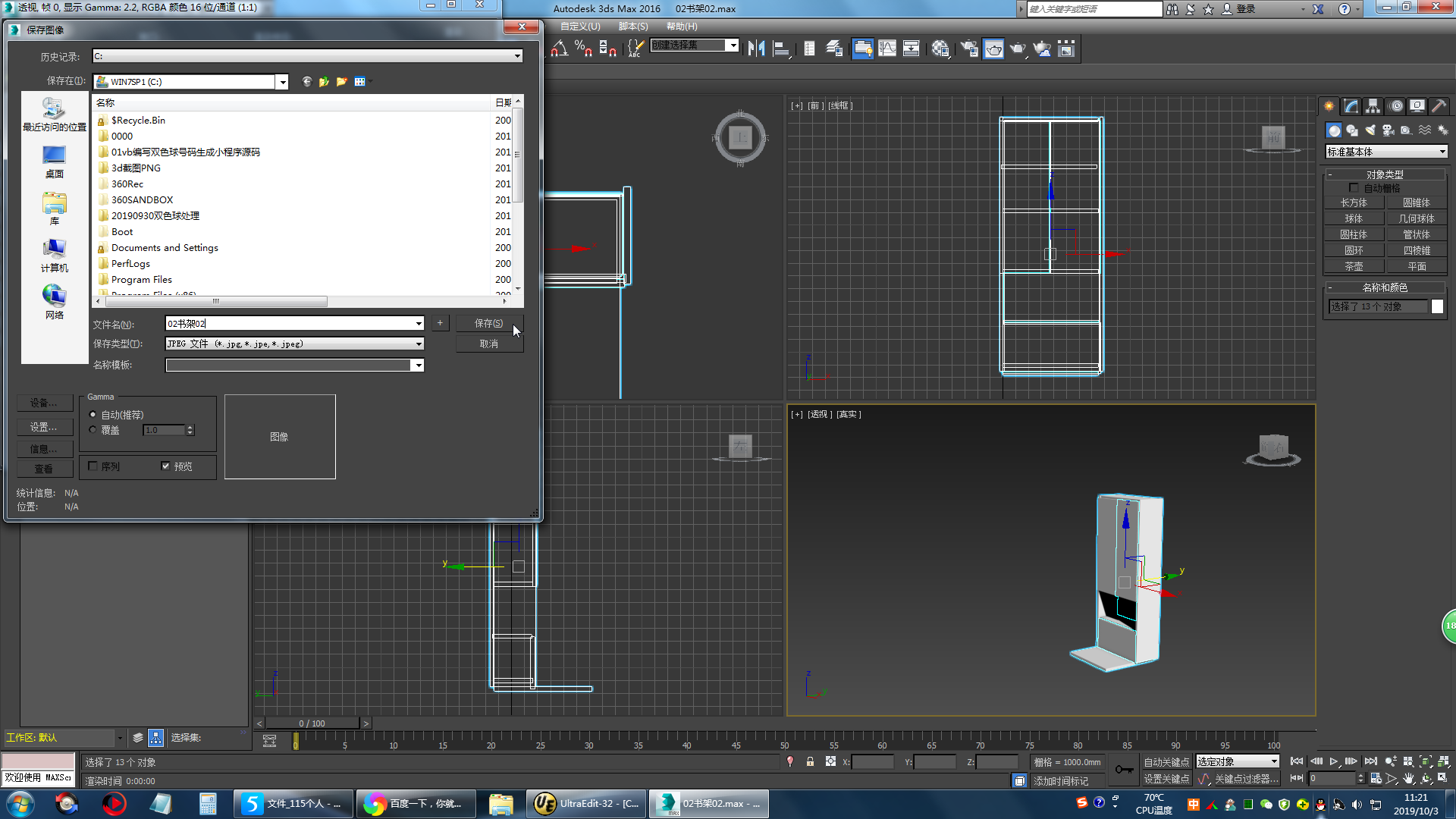Click the Spinner Snap toggle icon
The width and height of the screenshot is (1456, 819).
607,49
